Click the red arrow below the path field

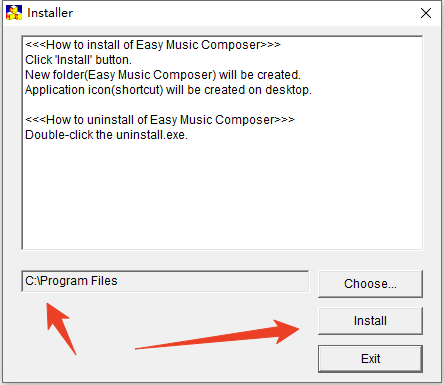60,328
